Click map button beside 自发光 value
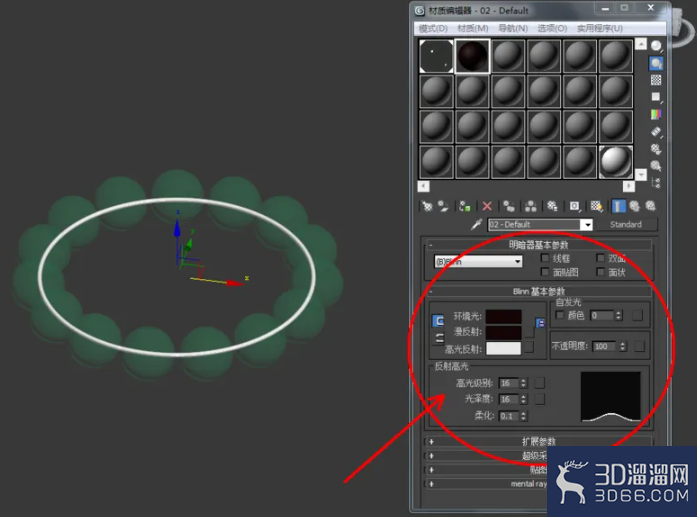Screen dimensions: 697x517 pos(637,315)
